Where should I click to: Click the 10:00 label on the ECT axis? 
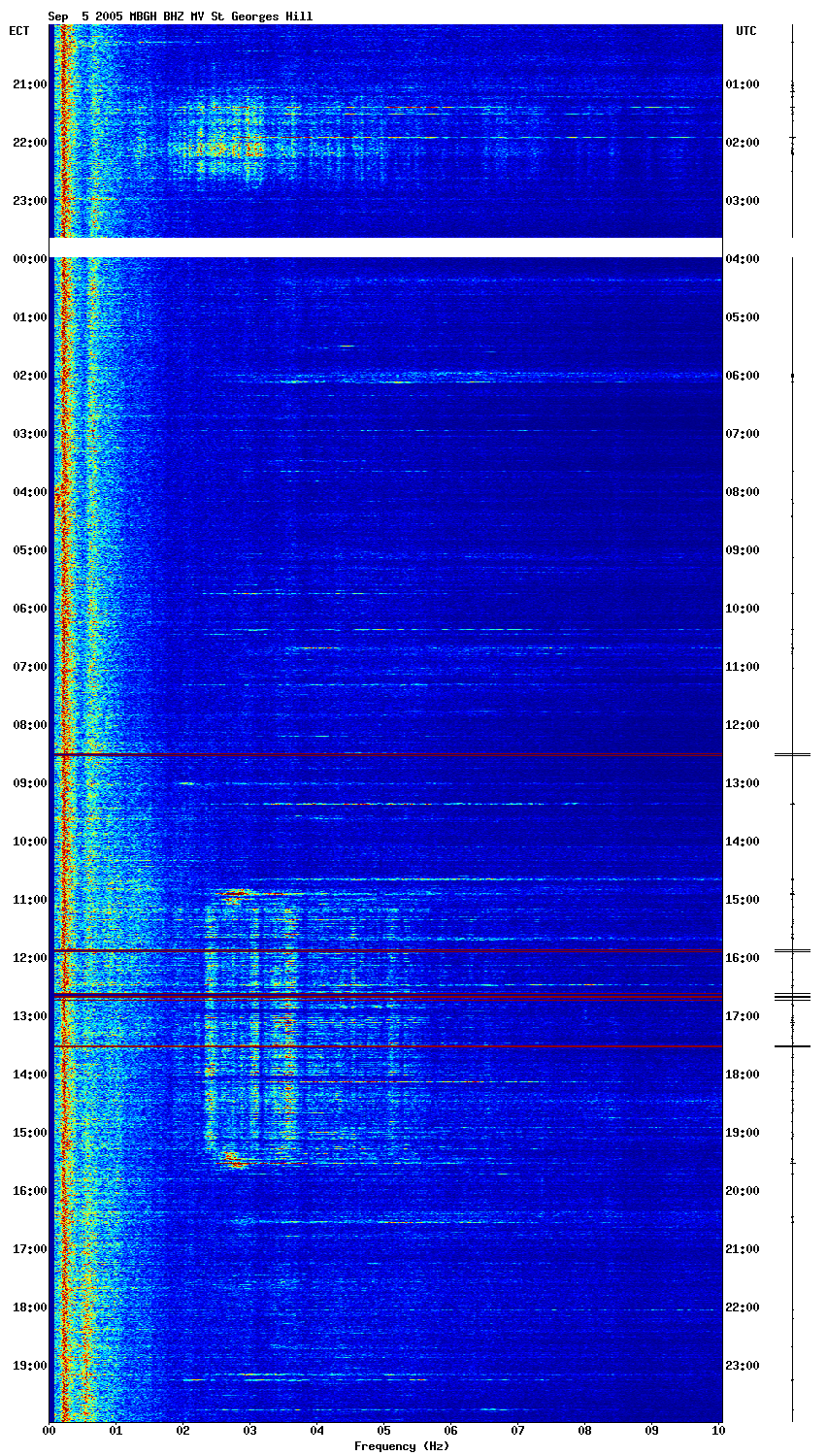tap(29, 842)
